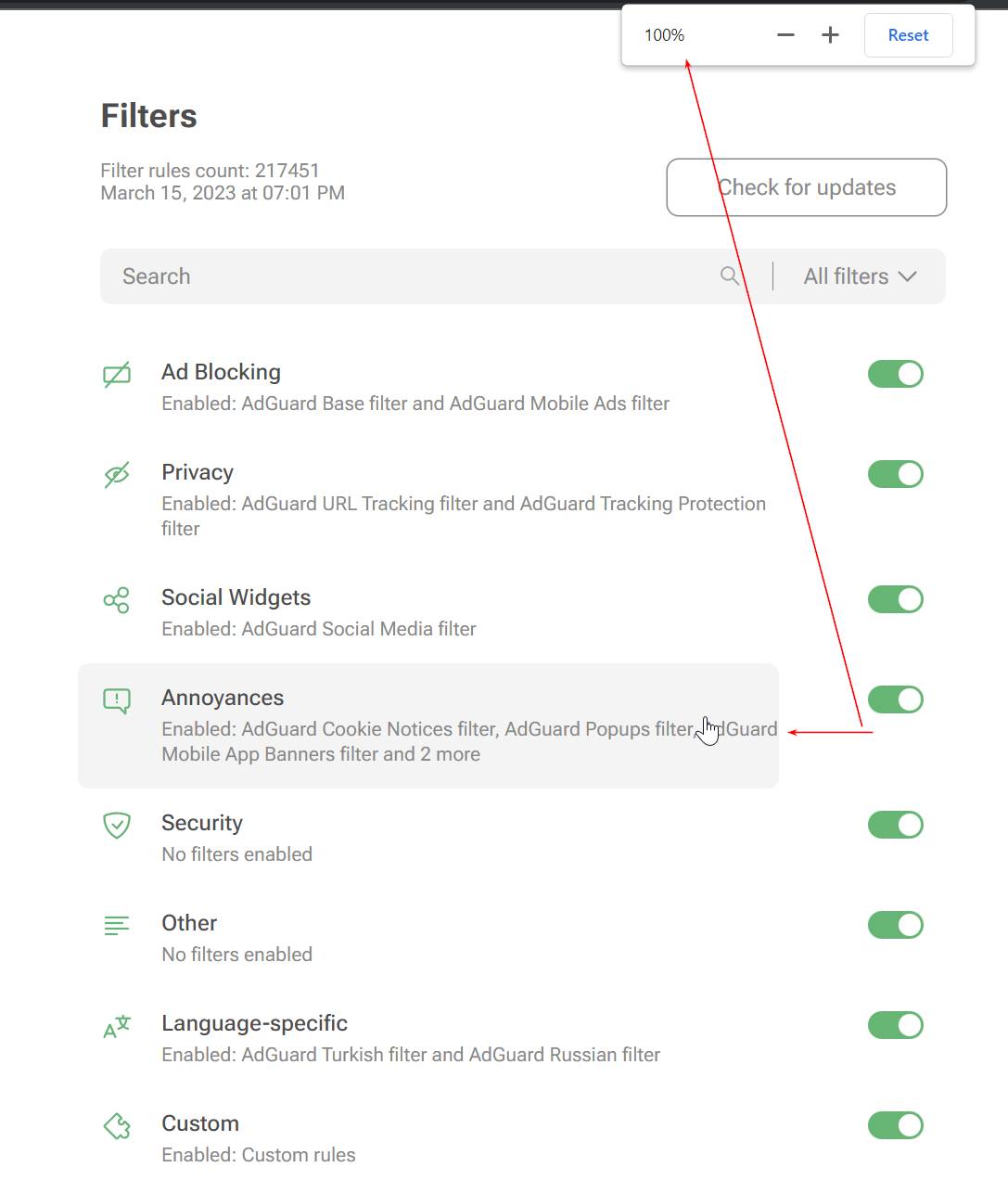Select the Custom ticket icon

pos(117,1126)
